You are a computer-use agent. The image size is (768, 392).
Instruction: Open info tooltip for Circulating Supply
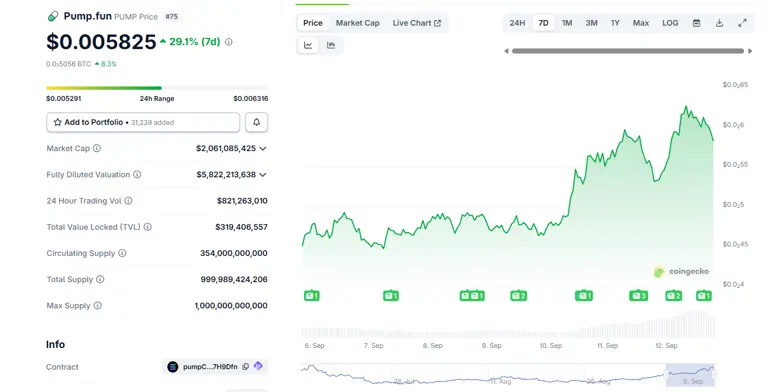click(x=122, y=253)
